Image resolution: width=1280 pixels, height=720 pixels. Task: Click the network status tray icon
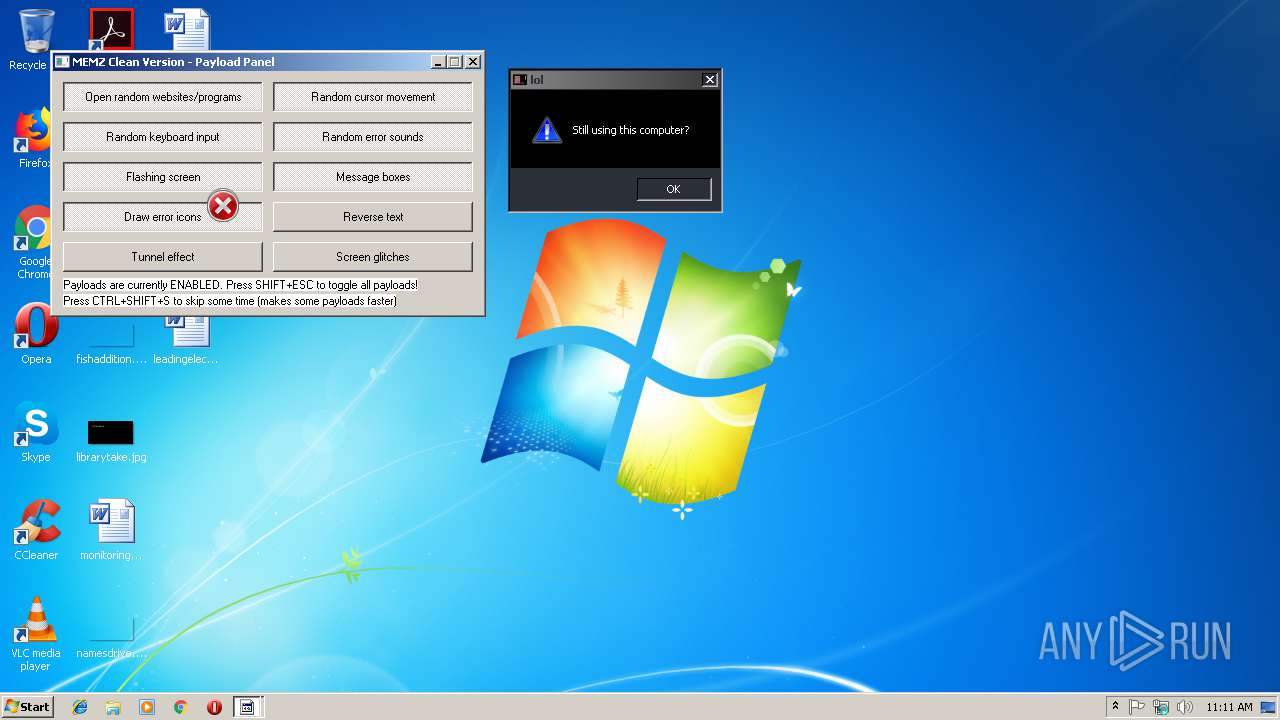pos(1161,707)
